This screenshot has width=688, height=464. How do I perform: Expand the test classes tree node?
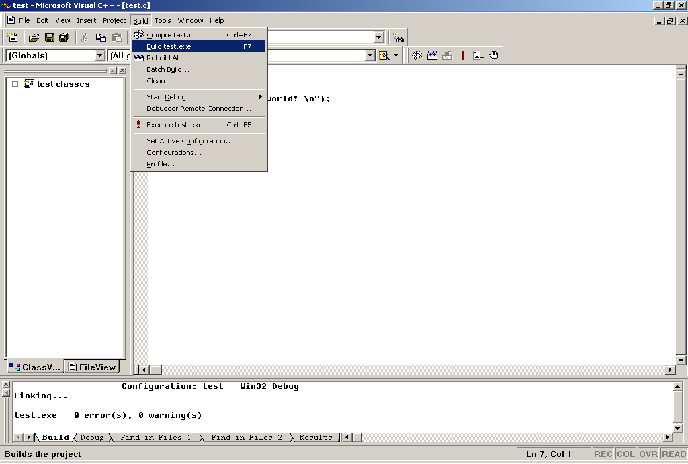coord(15,84)
